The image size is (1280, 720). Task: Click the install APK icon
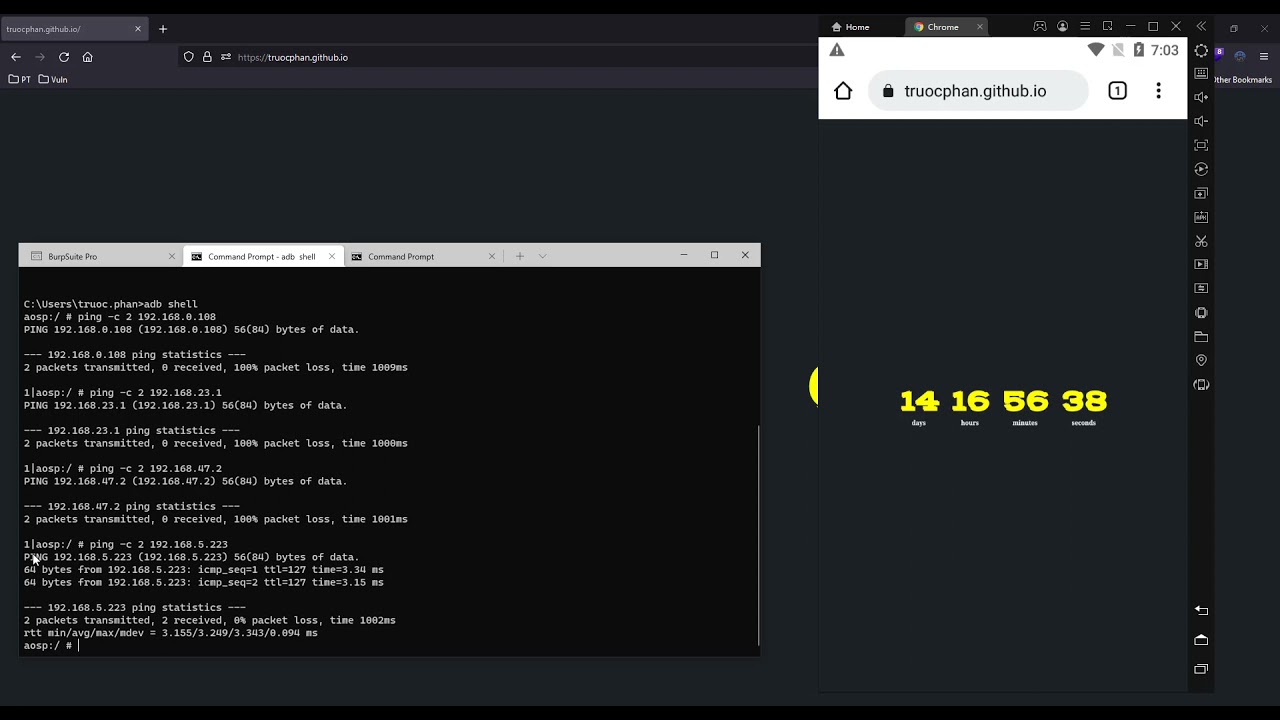point(1201,217)
